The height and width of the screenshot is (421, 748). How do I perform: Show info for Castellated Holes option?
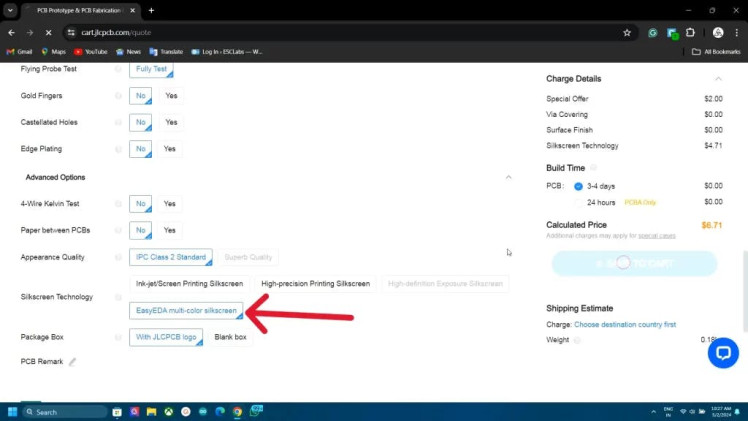click(118, 123)
